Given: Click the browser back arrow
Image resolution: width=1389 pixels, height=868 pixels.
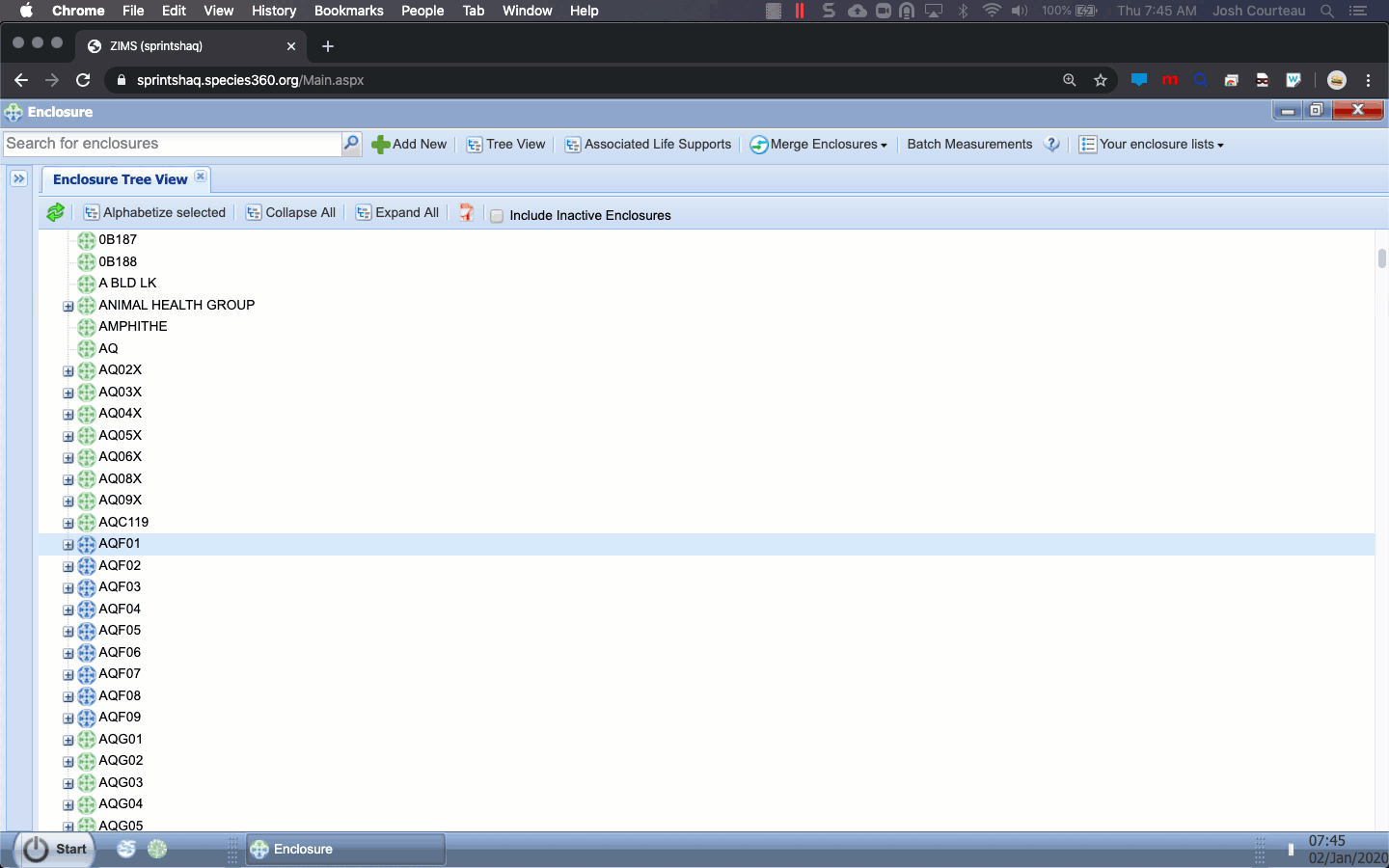Looking at the screenshot, I should pos(21,80).
